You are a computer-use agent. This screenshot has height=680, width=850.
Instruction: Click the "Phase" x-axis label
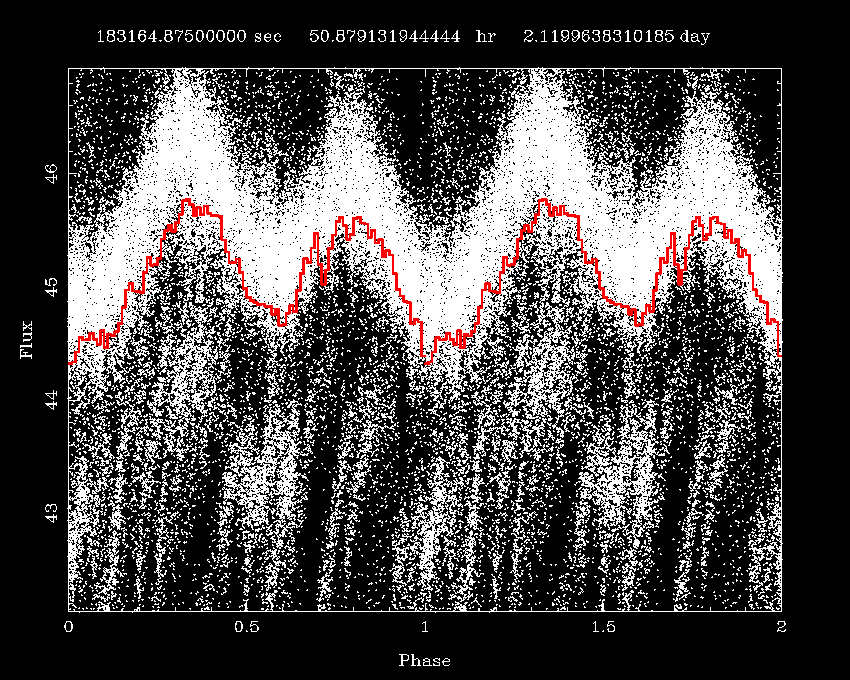point(424,660)
